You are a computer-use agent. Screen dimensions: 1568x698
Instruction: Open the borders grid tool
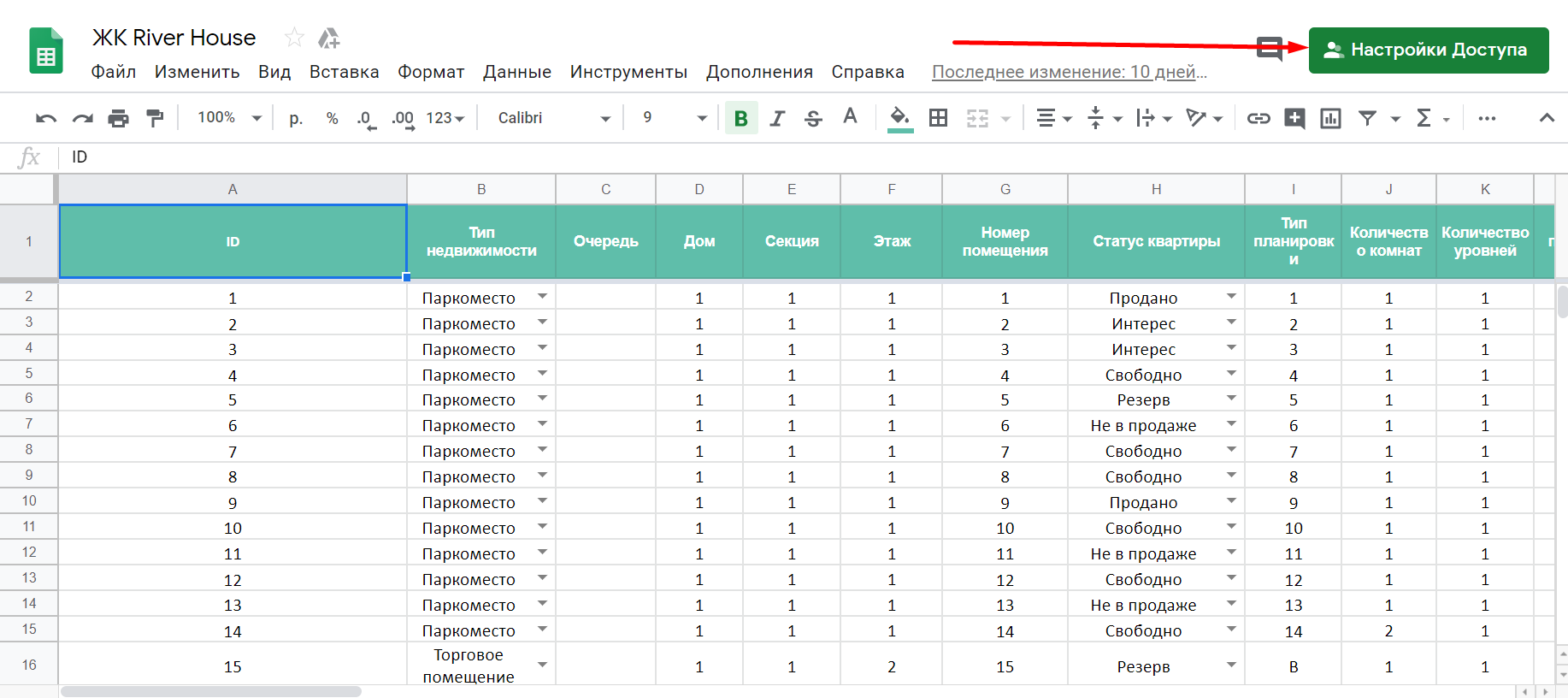pyautogui.click(x=938, y=118)
